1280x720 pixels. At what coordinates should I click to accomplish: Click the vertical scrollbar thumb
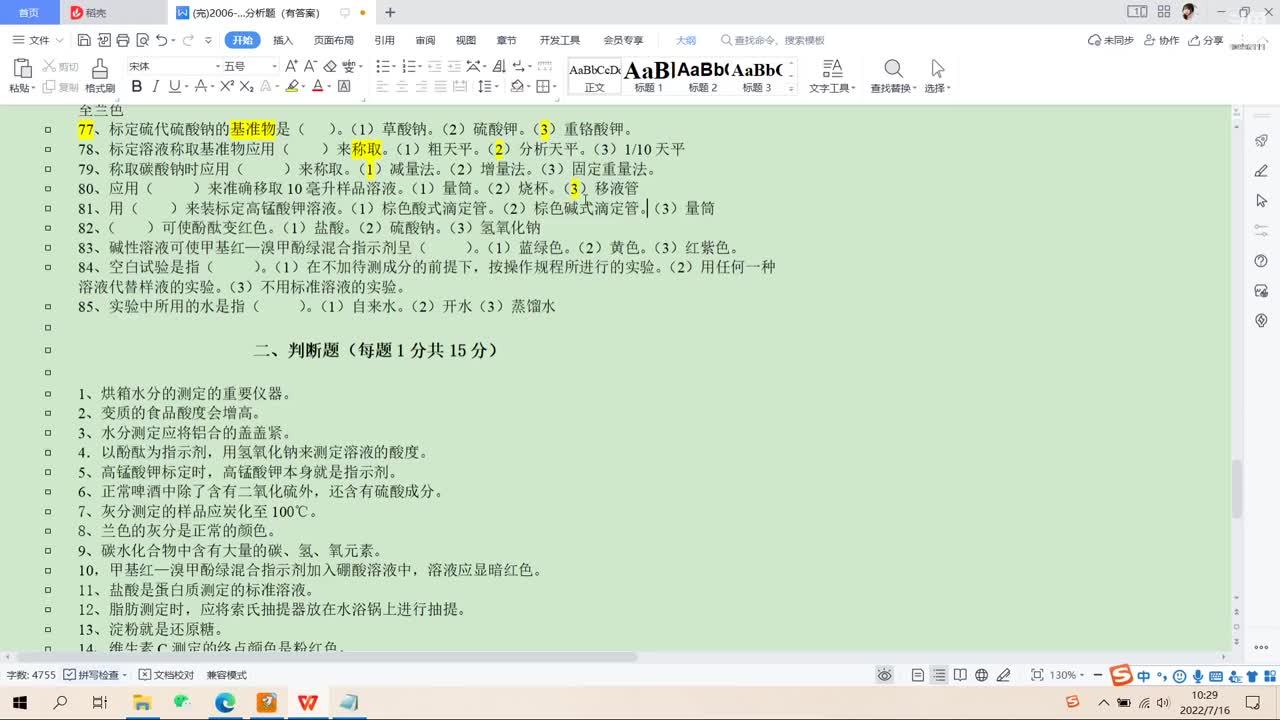(1236, 488)
